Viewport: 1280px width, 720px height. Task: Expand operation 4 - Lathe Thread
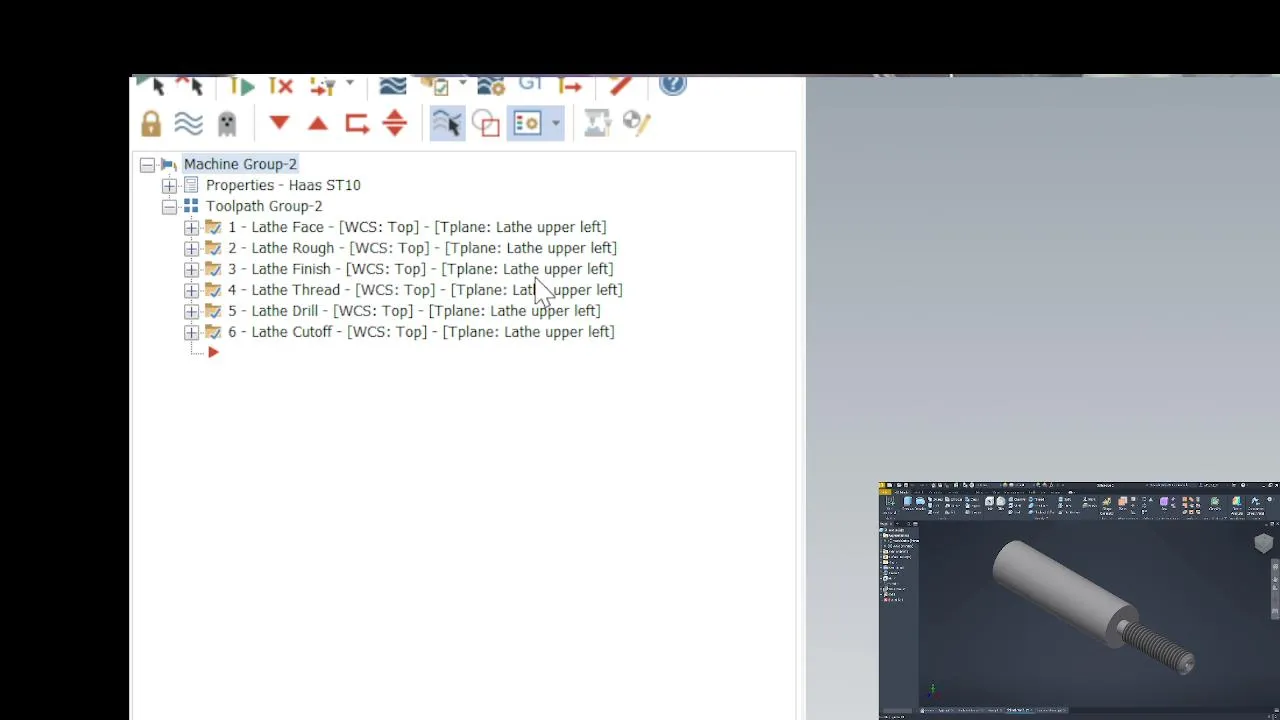191,291
